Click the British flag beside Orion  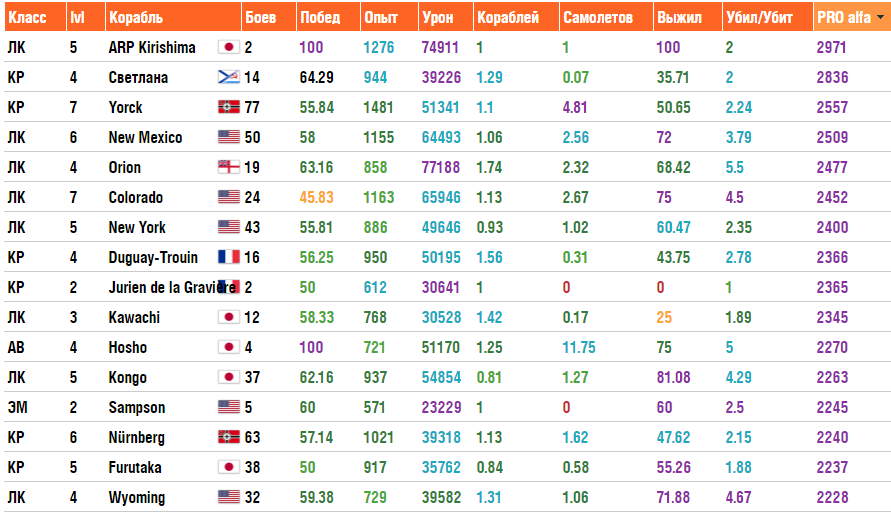click(x=228, y=168)
